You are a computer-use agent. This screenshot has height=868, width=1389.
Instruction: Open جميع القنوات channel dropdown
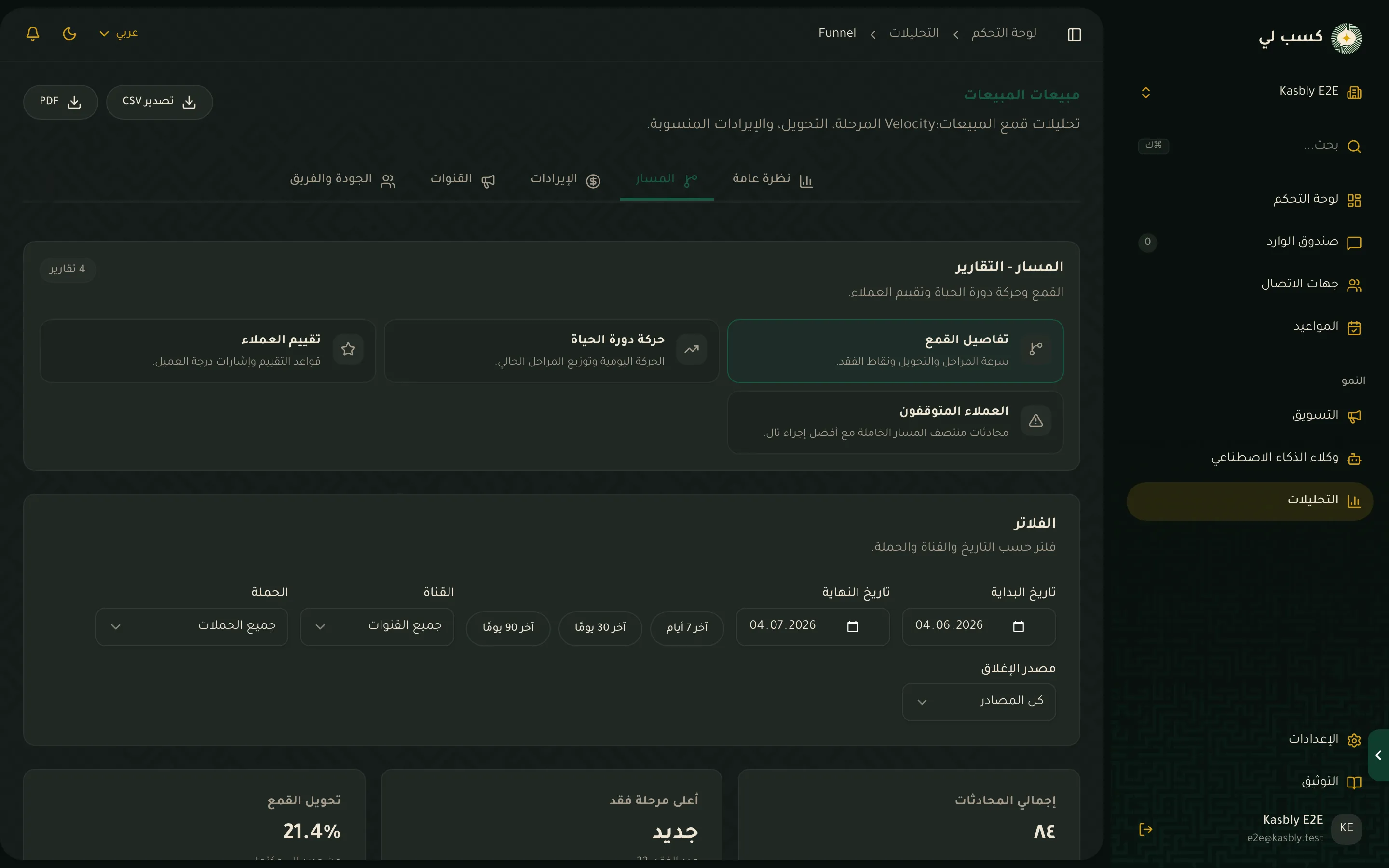pos(377,627)
